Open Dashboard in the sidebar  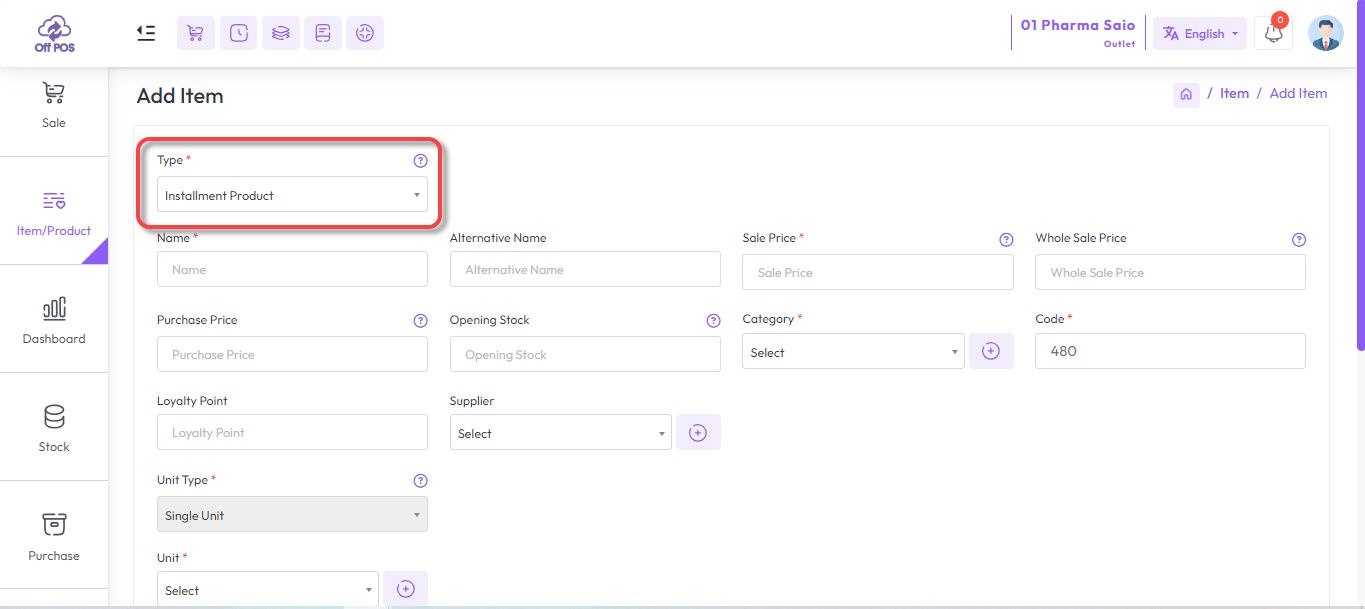[x=54, y=319]
